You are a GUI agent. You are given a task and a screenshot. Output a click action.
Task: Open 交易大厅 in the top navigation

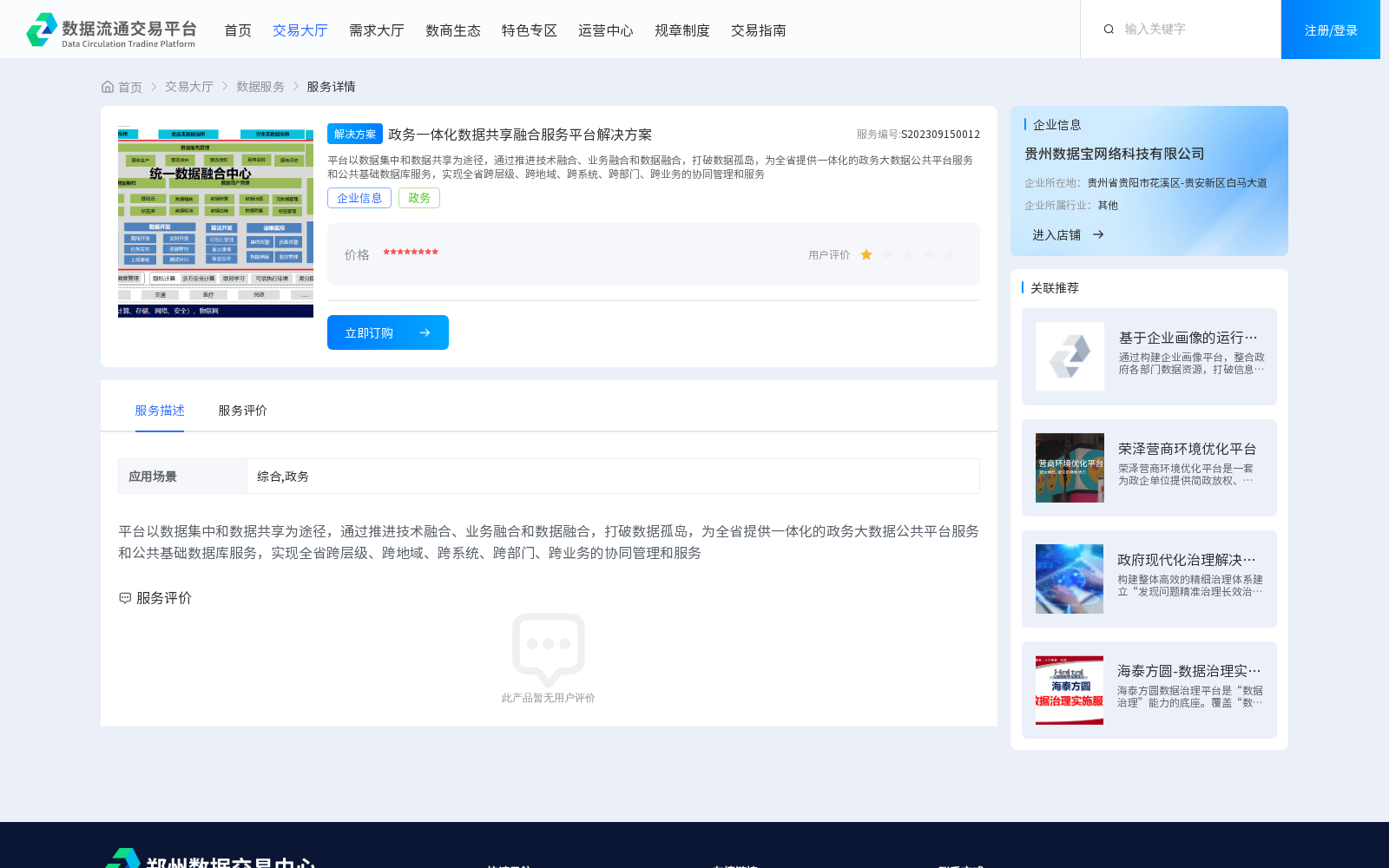[x=300, y=30]
